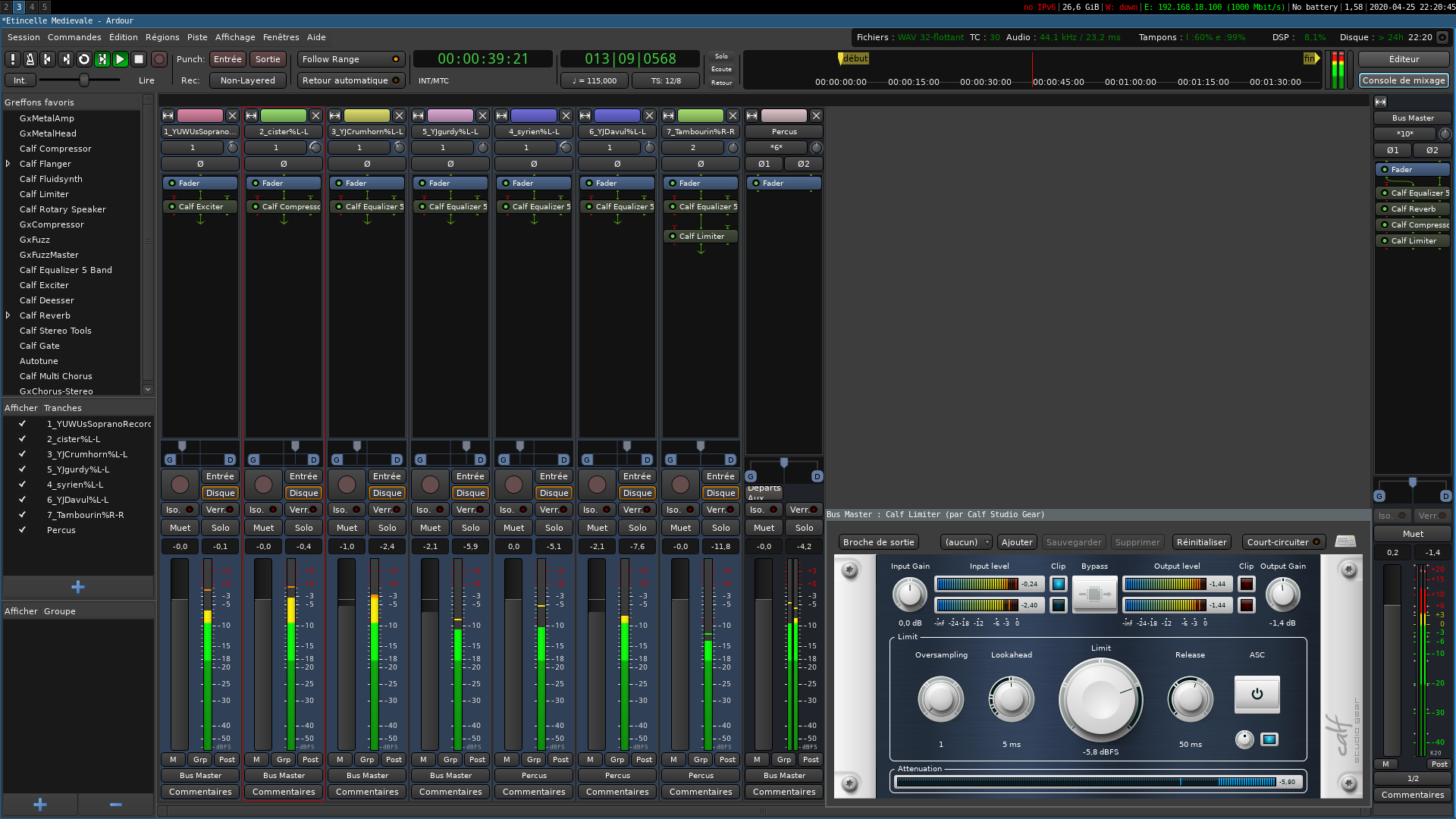
Task: Enable Follow Range toggle
Action: point(350,59)
